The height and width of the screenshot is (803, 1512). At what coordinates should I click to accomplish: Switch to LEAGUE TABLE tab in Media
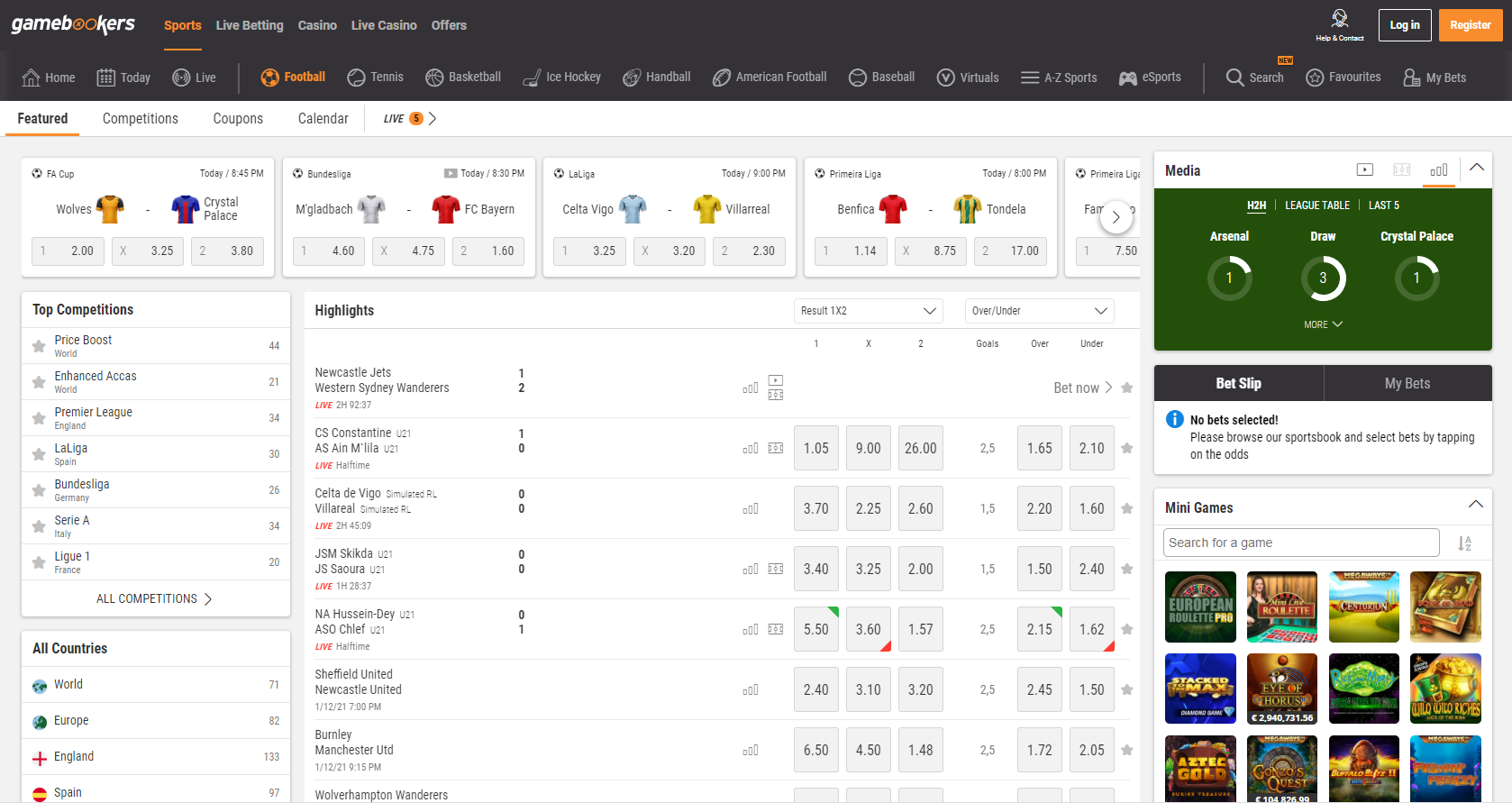[x=1317, y=205]
